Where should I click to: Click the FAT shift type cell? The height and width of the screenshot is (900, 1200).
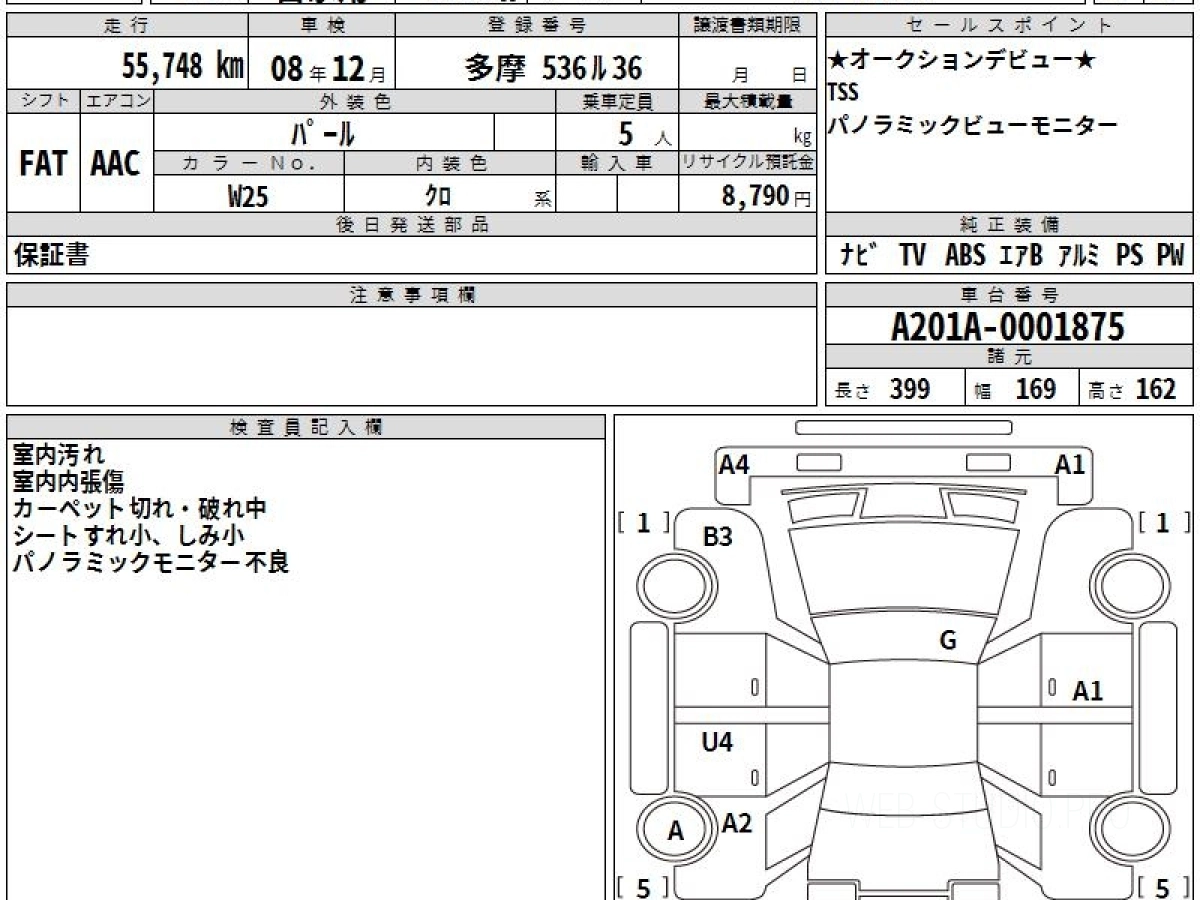(x=43, y=164)
